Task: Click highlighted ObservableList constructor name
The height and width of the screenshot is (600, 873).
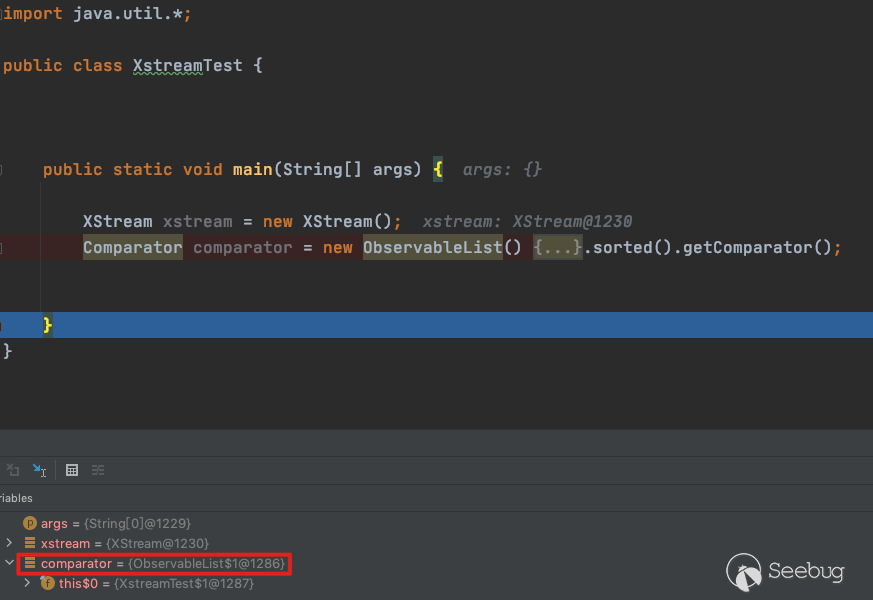Action: [x=433, y=247]
